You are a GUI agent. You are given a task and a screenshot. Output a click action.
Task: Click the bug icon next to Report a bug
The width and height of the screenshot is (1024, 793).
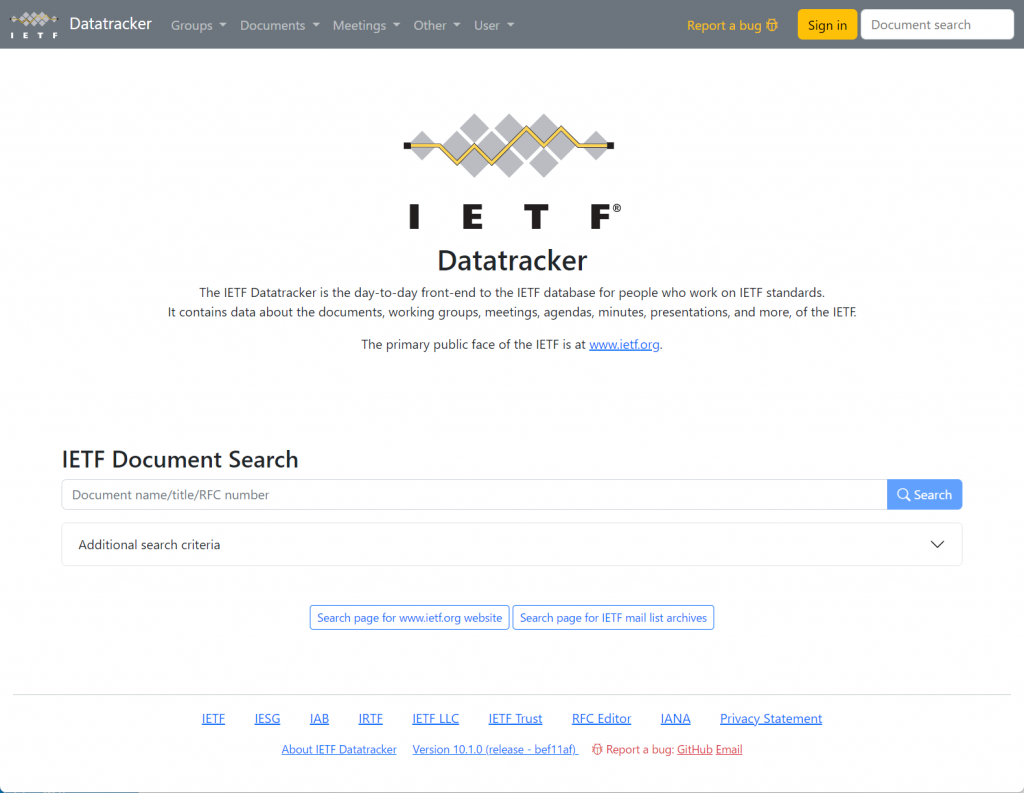coord(770,25)
